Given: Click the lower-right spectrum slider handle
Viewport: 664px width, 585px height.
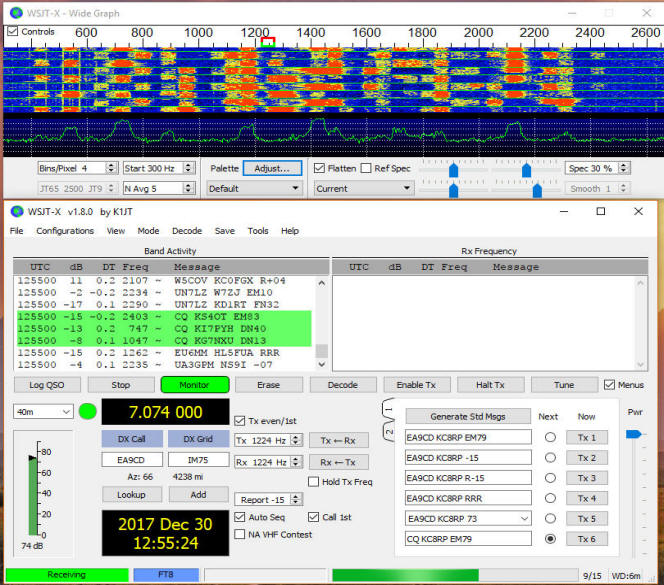Looking at the screenshot, I should pyautogui.click(x=537, y=191).
